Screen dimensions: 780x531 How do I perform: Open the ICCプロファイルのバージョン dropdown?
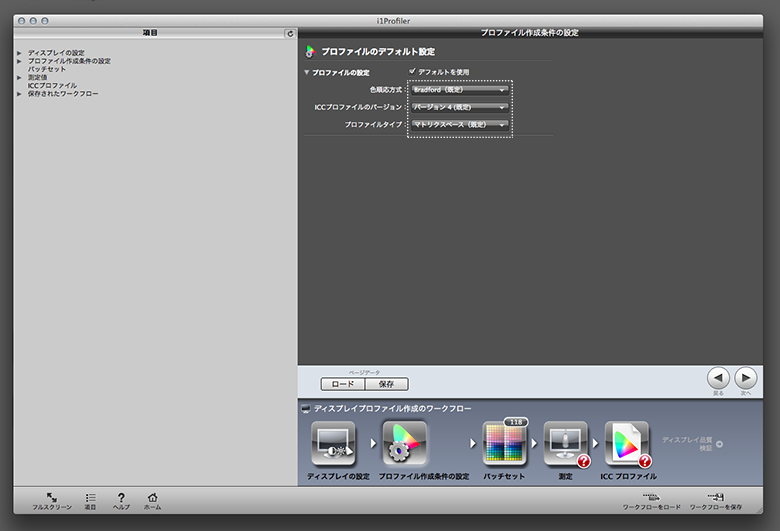coord(460,106)
